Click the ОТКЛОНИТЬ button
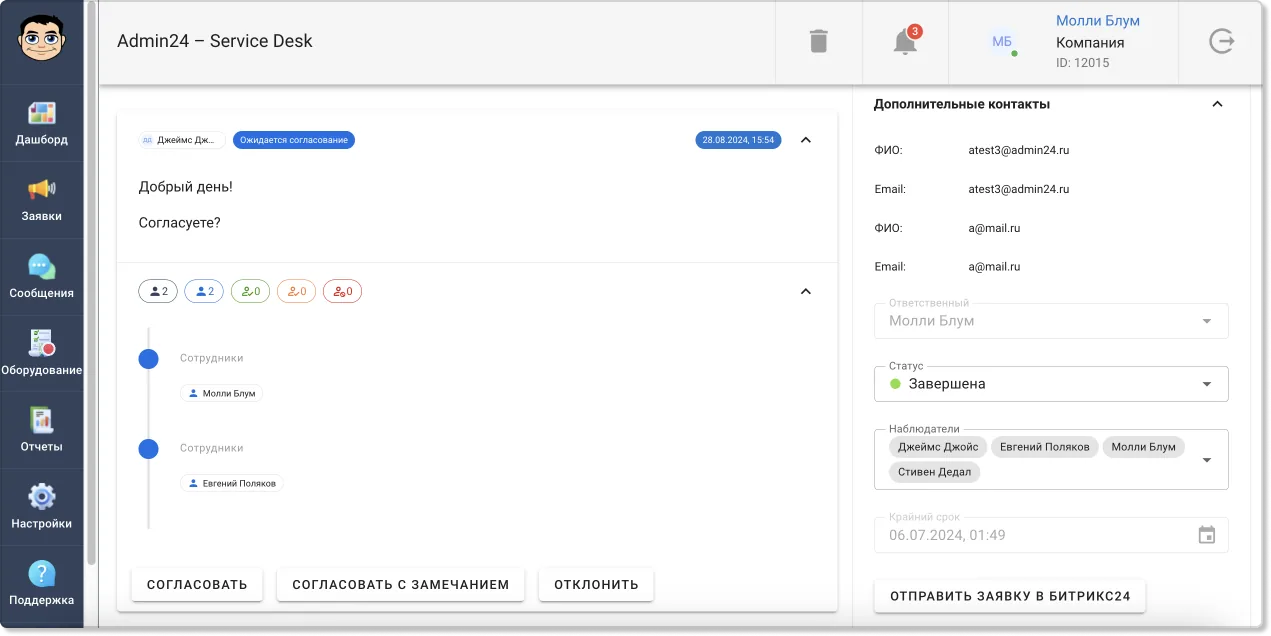The width and height of the screenshot is (1271, 636). point(596,585)
